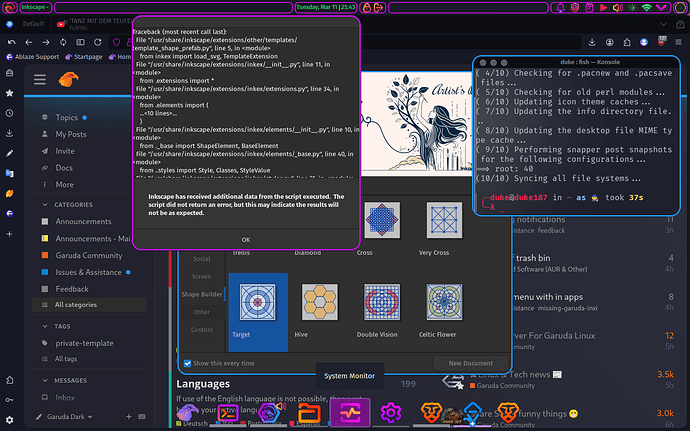This screenshot has width=690, height=431.
Task: Open the settings gear in dock
Action: coord(390,413)
